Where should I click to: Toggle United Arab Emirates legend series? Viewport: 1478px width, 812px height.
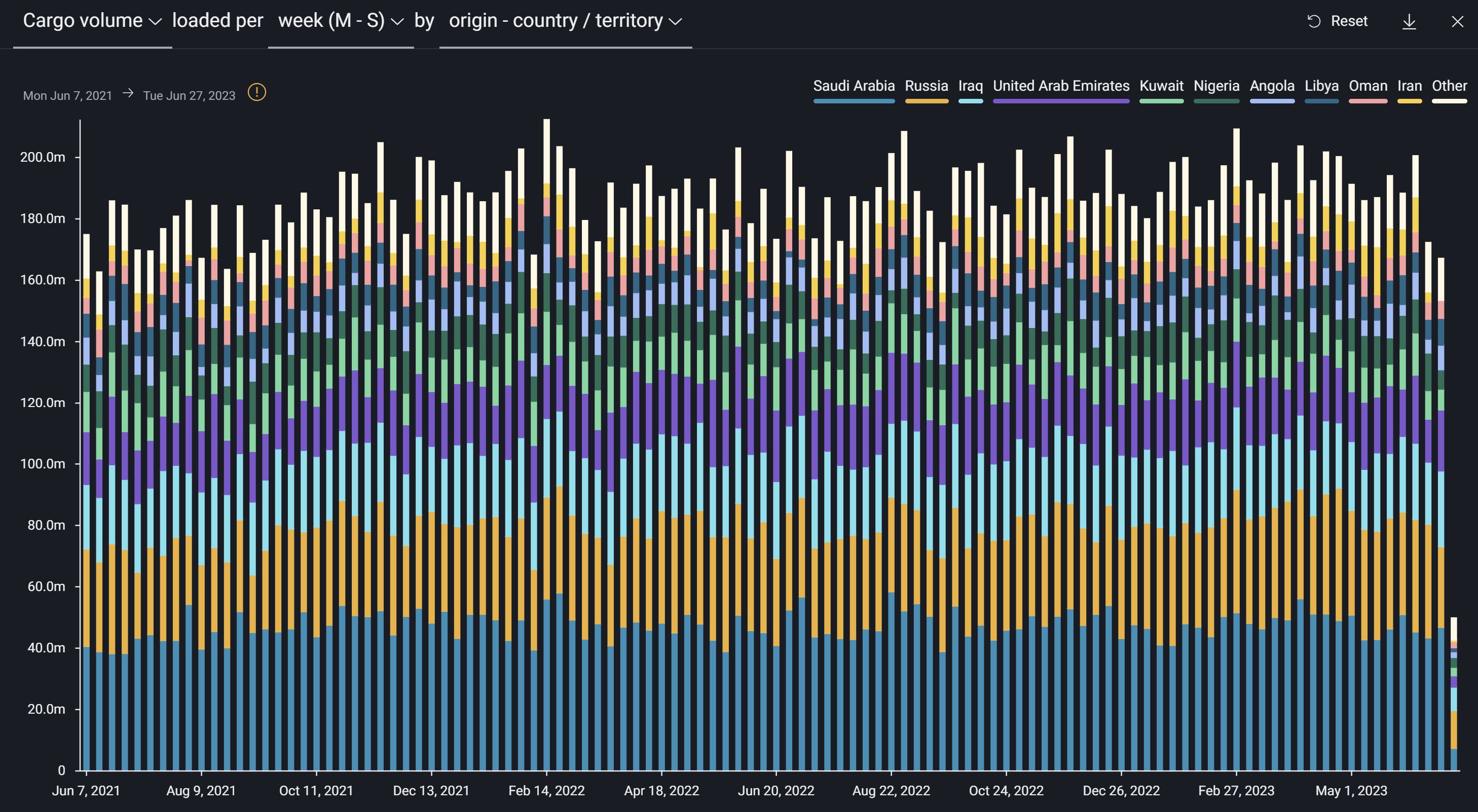pos(1061,90)
